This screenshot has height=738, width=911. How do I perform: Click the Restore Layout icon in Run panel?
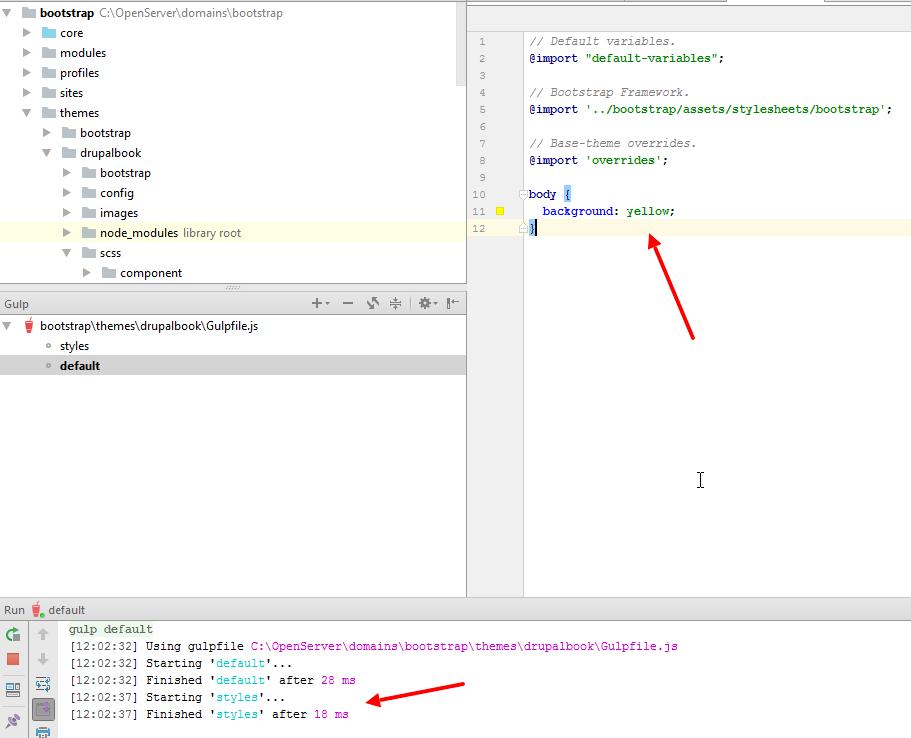point(13,690)
